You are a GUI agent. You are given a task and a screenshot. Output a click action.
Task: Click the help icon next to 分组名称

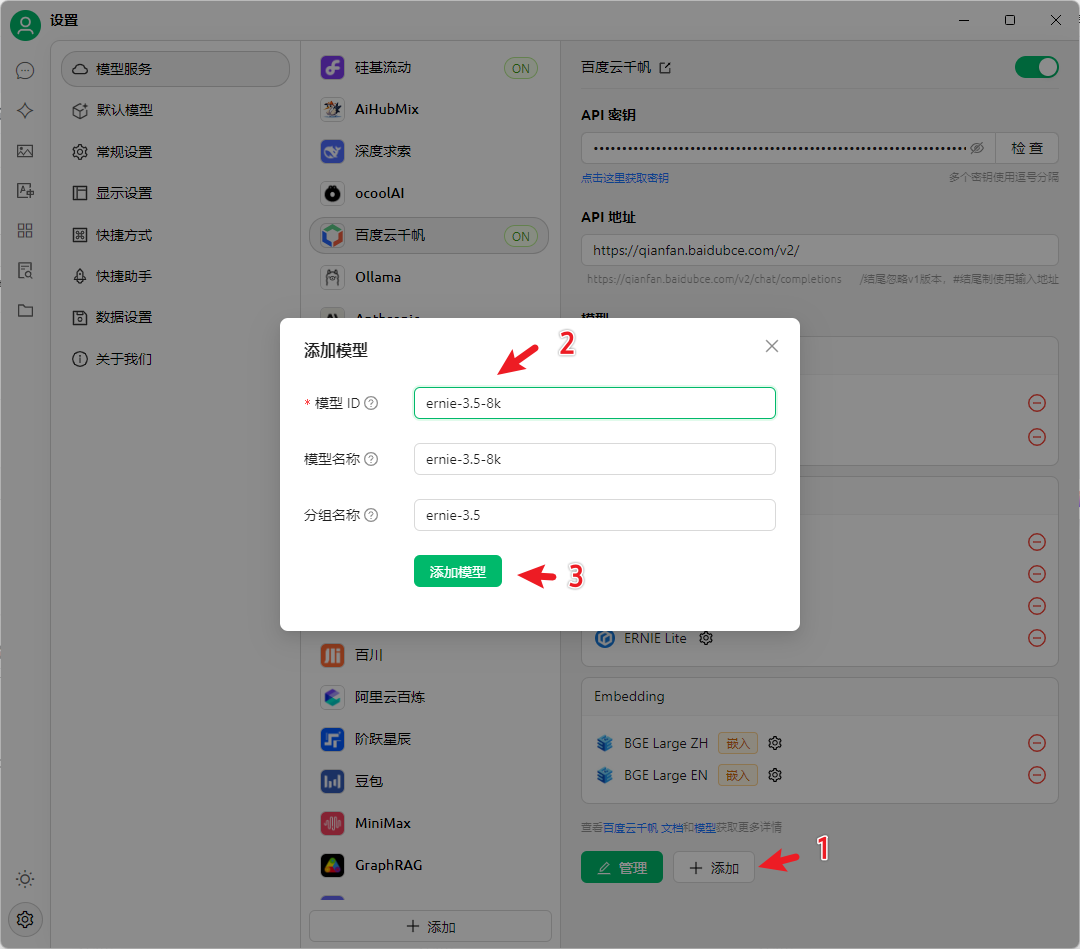(371, 514)
